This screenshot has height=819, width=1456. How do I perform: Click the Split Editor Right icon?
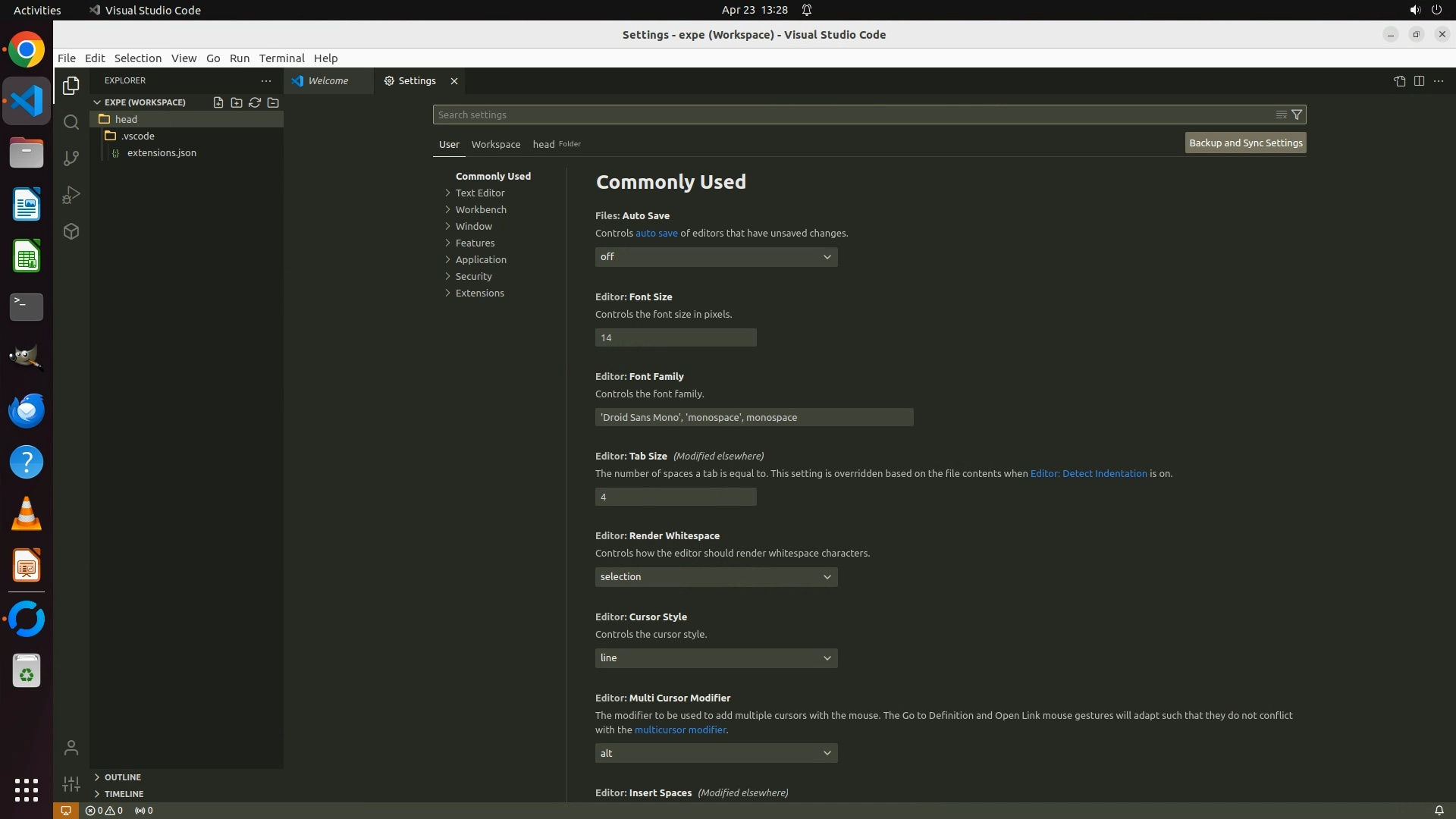point(1419,81)
